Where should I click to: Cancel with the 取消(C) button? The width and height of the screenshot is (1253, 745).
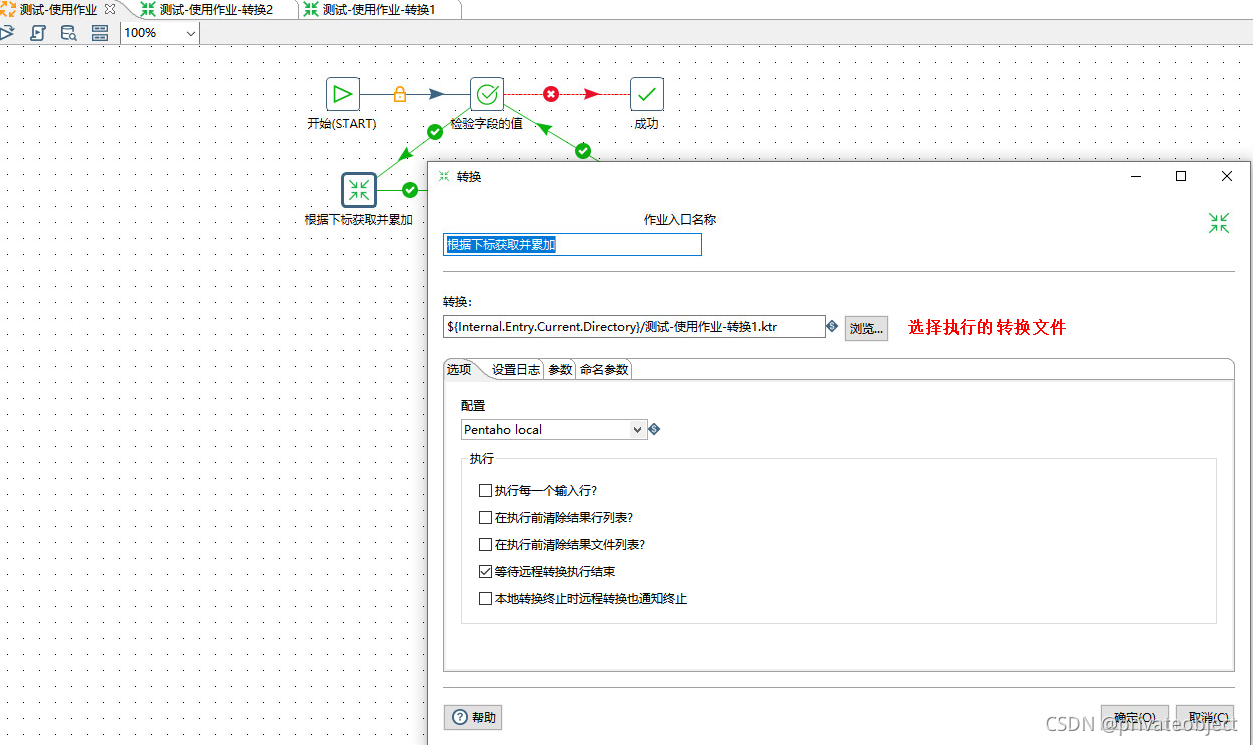[1205, 718]
